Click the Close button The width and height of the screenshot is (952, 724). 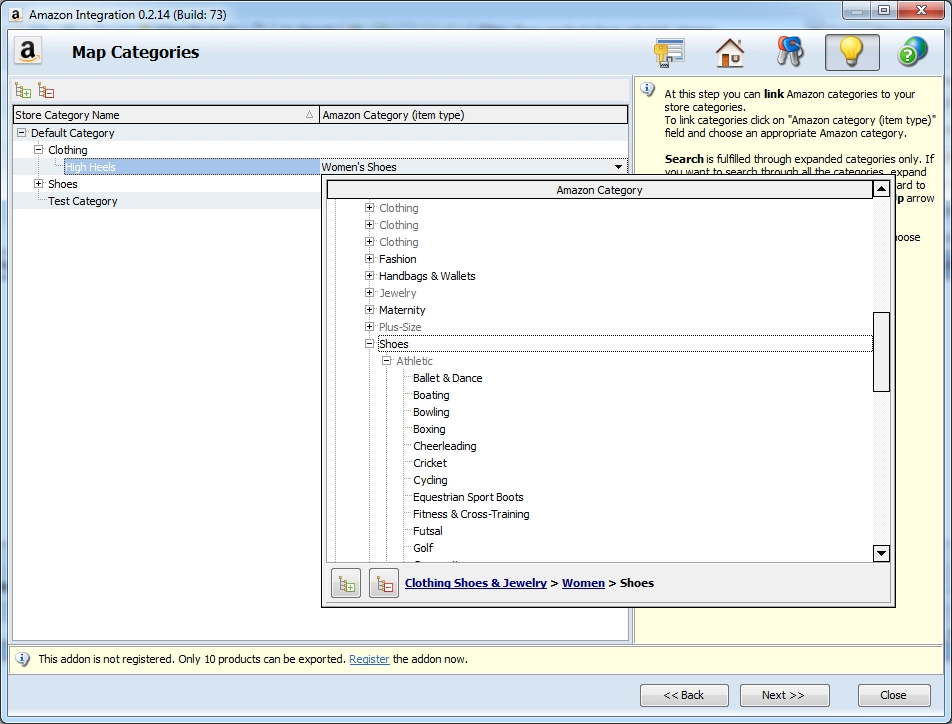[x=894, y=695]
